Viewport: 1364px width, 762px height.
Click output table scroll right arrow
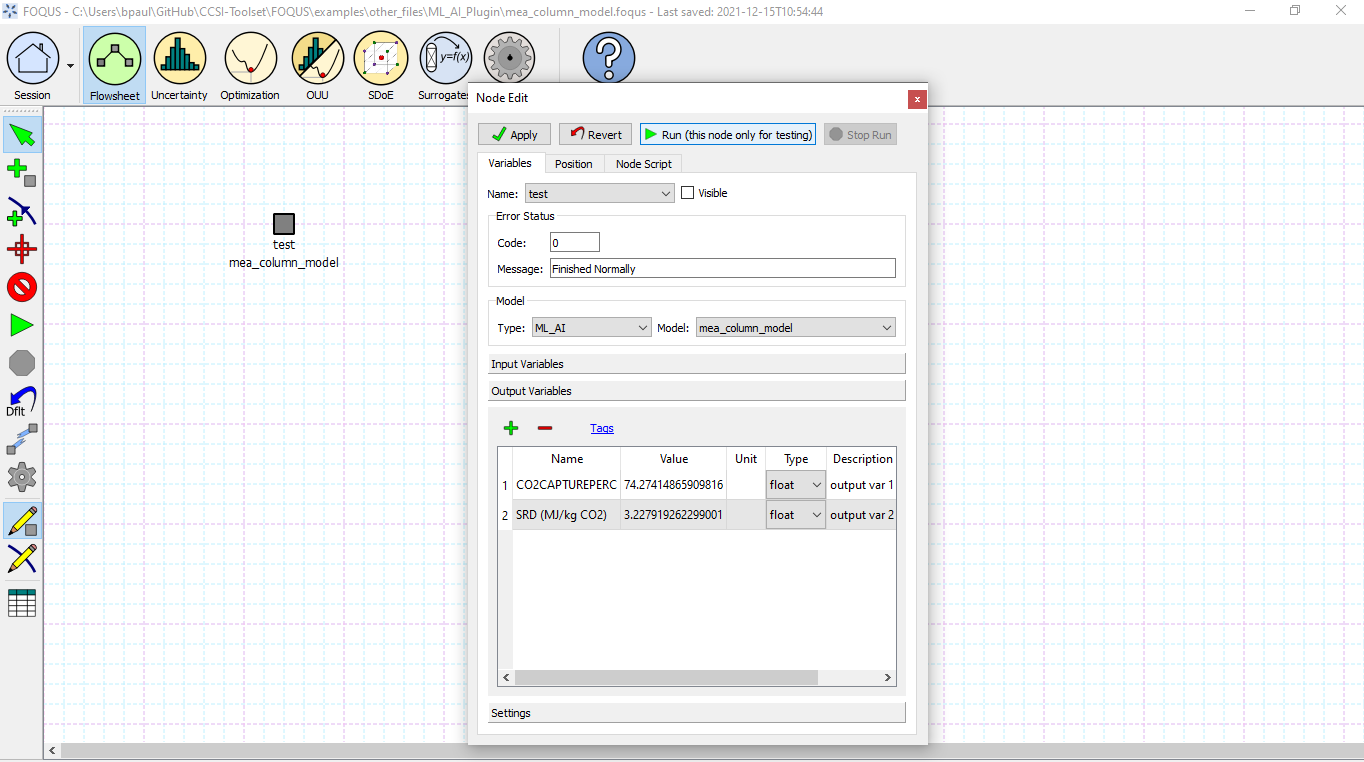(888, 677)
